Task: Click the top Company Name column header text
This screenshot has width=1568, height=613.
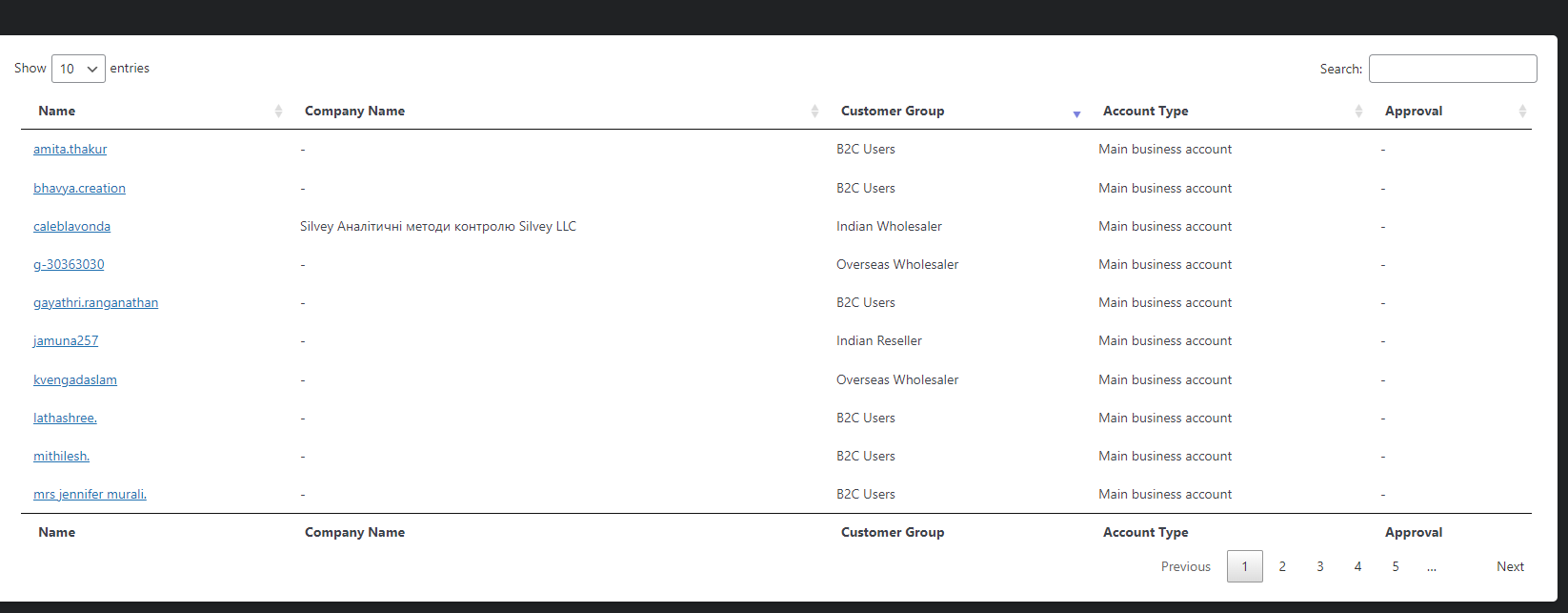Action: (354, 112)
